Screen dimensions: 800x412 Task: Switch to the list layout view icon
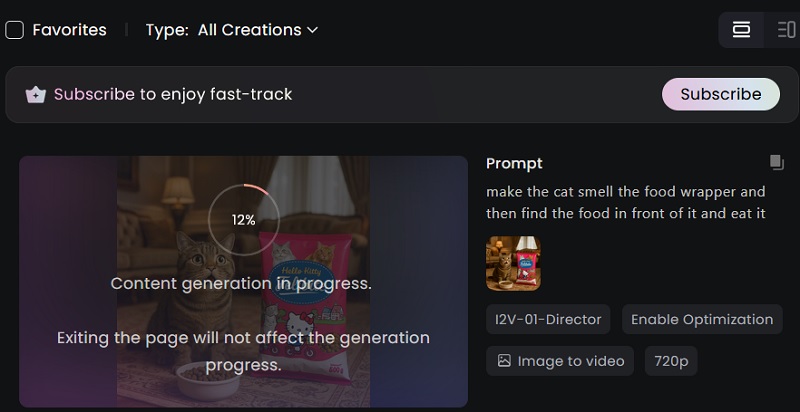[786, 30]
